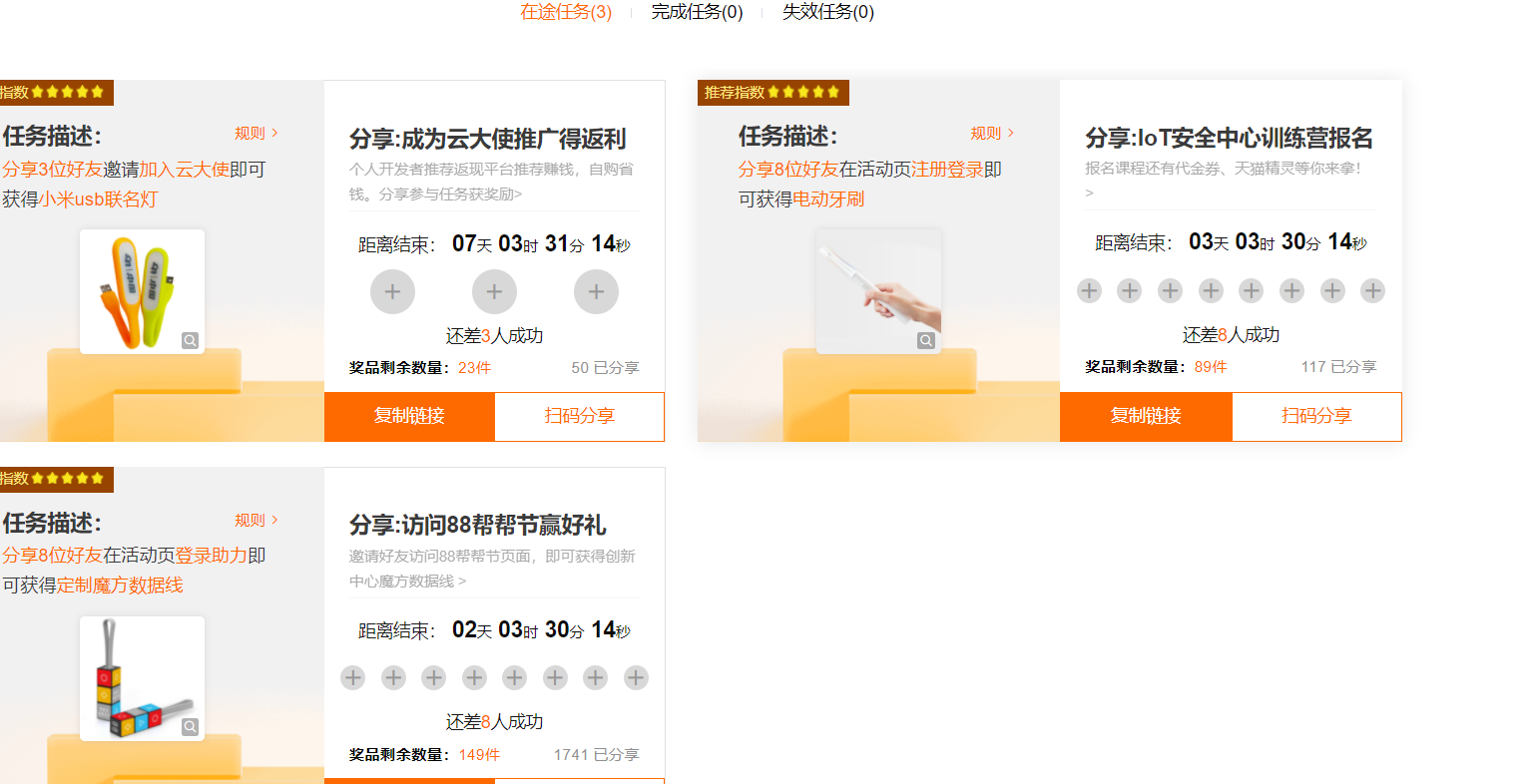Open the cube data cable thumbnail

click(142, 678)
